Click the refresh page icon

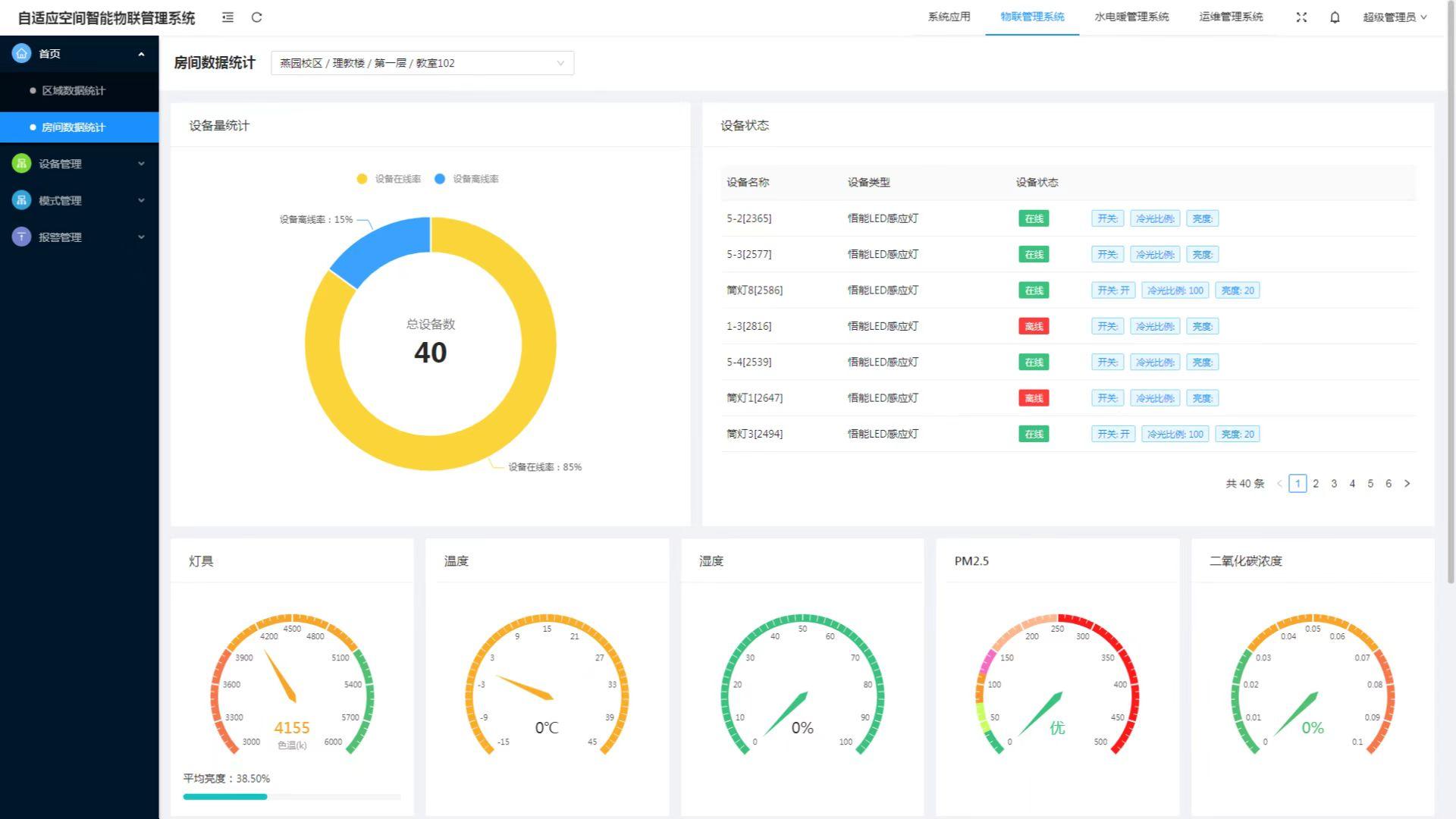pos(257,17)
